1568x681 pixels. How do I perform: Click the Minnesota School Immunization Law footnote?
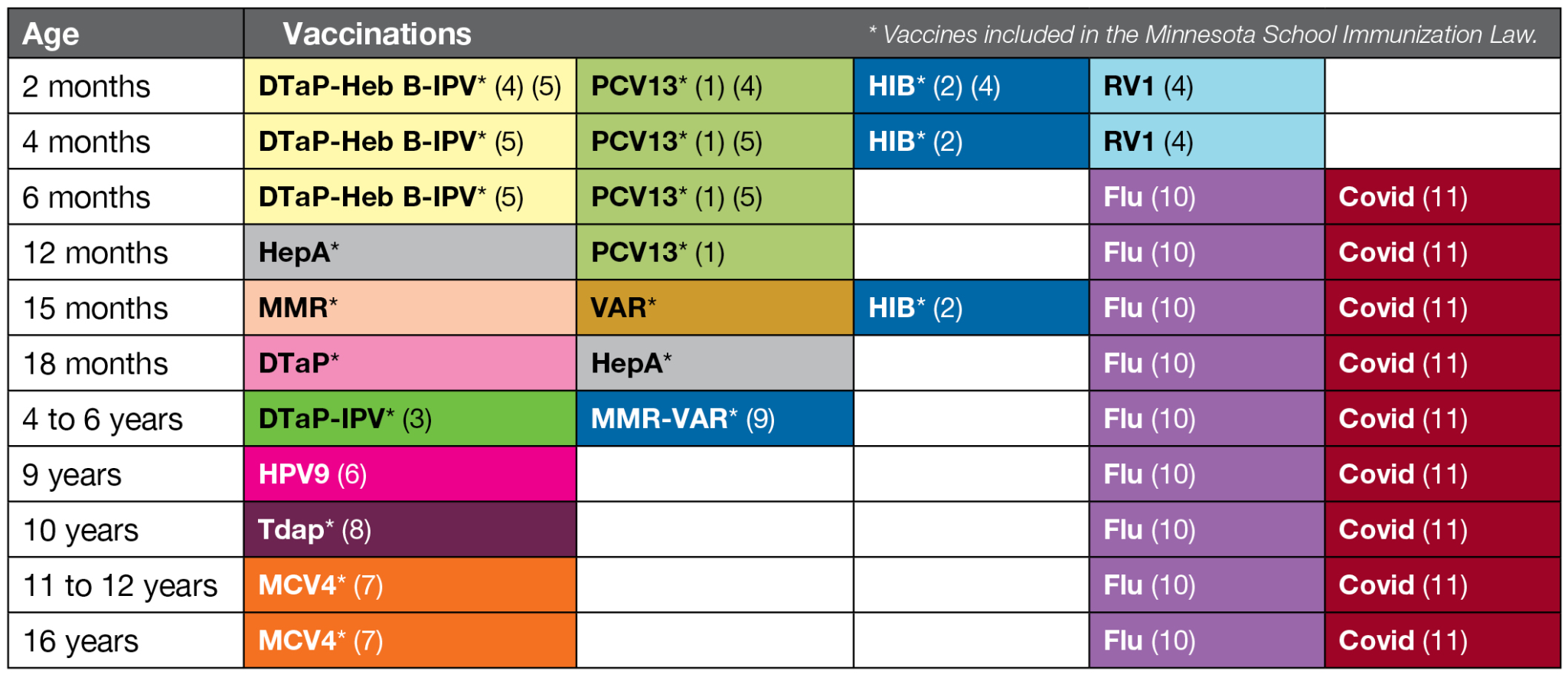[1203, 34]
